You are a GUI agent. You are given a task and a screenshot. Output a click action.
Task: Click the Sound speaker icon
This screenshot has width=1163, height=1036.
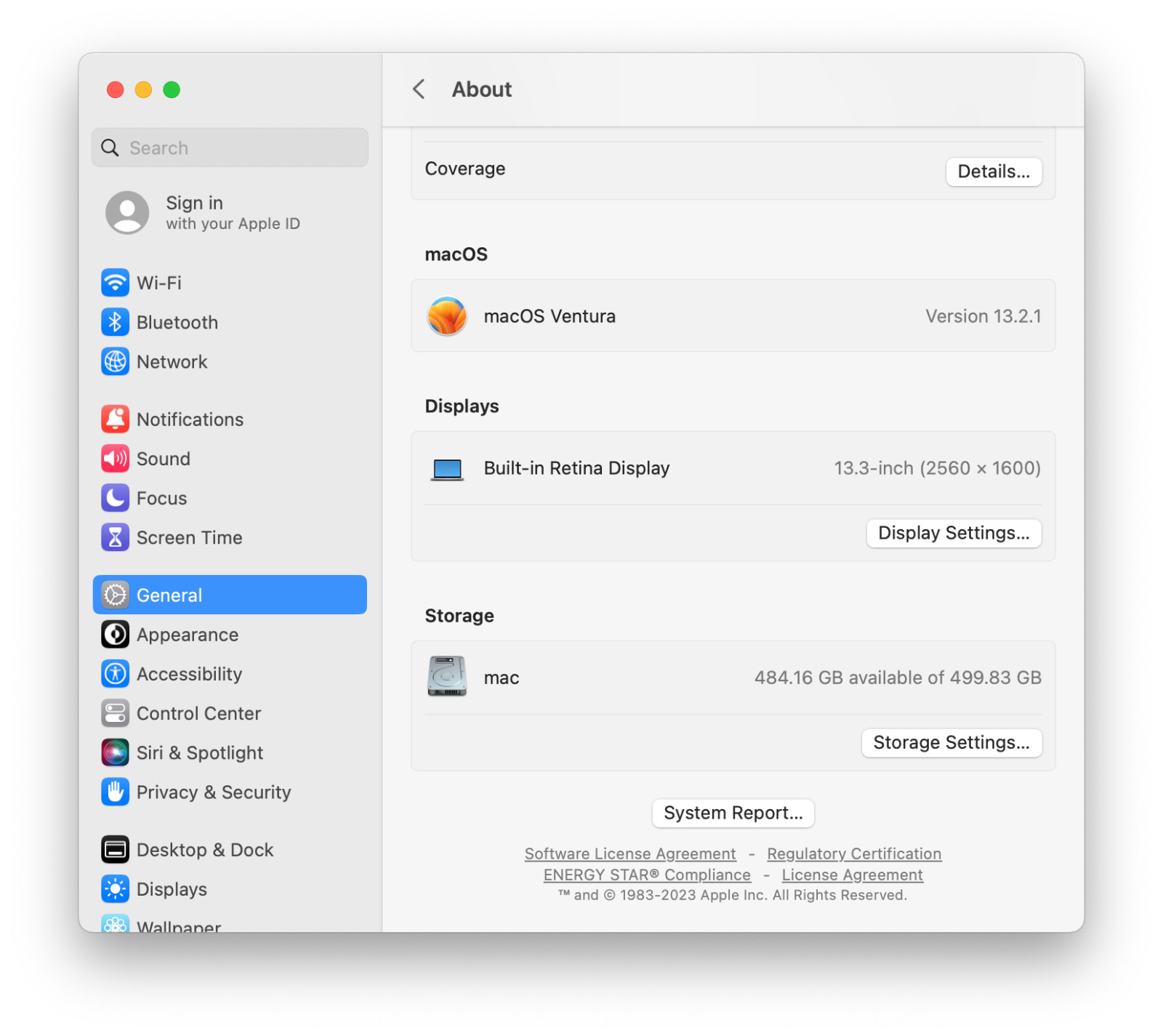[x=115, y=459]
